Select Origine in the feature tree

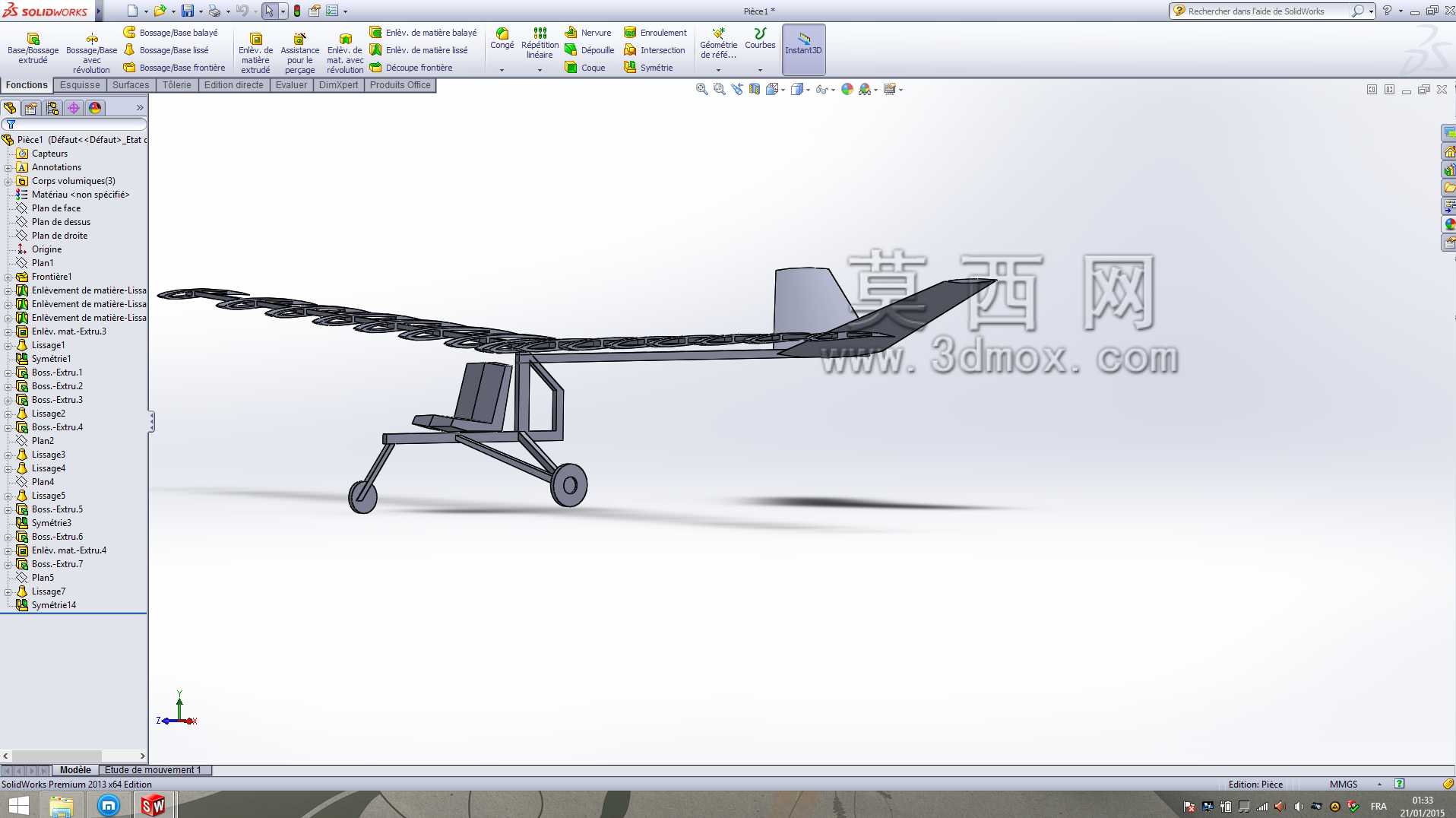click(x=46, y=249)
